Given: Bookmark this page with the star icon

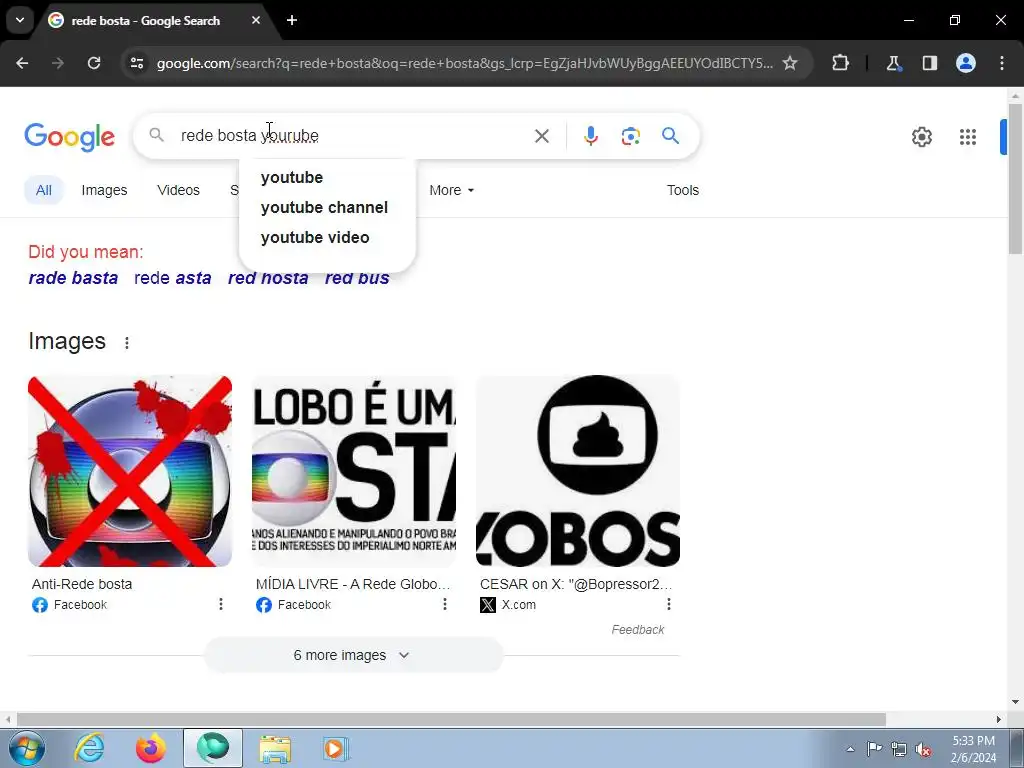Looking at the screenshot, I should 790,63.
